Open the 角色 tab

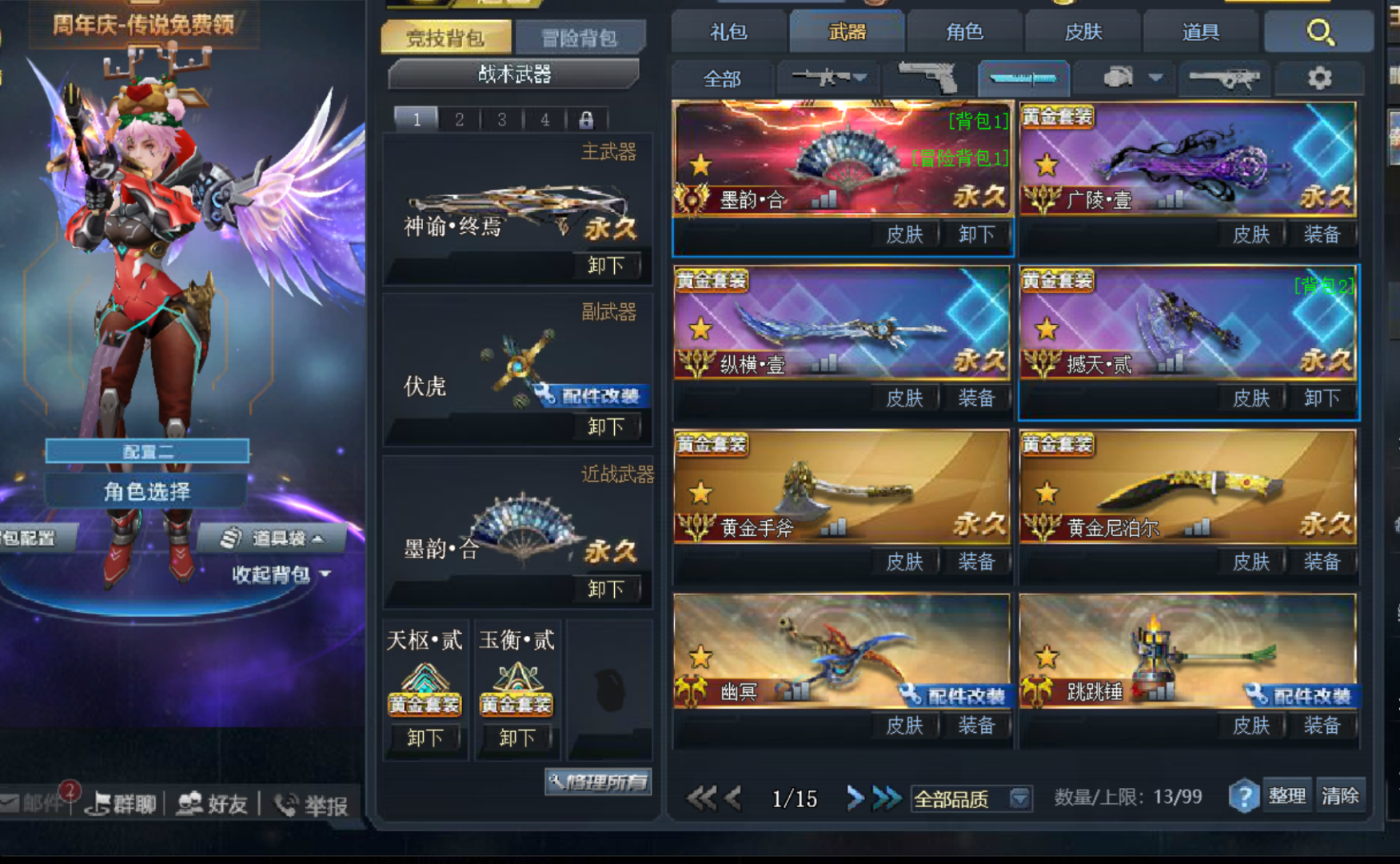[964, 32]
